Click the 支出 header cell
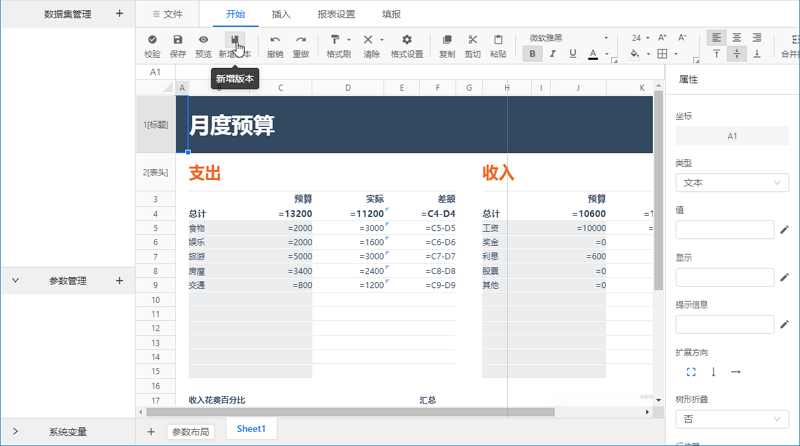Viewport: 800px width, 446px height. pyautogui.click(x=205, y=173)
